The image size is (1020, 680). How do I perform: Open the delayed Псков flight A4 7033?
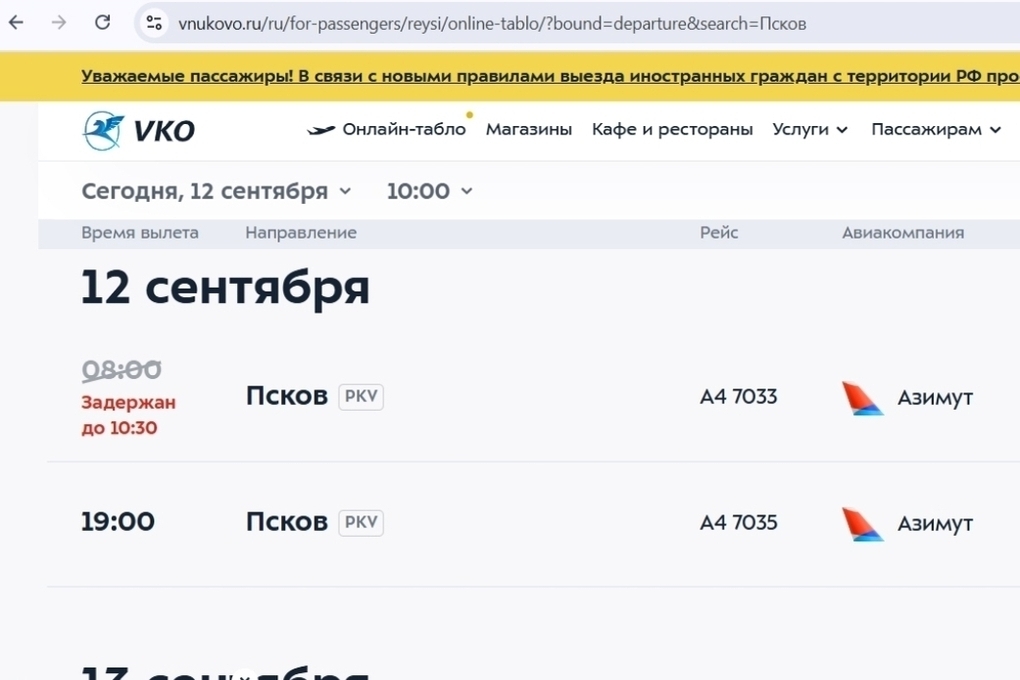[x=286, y=397]
